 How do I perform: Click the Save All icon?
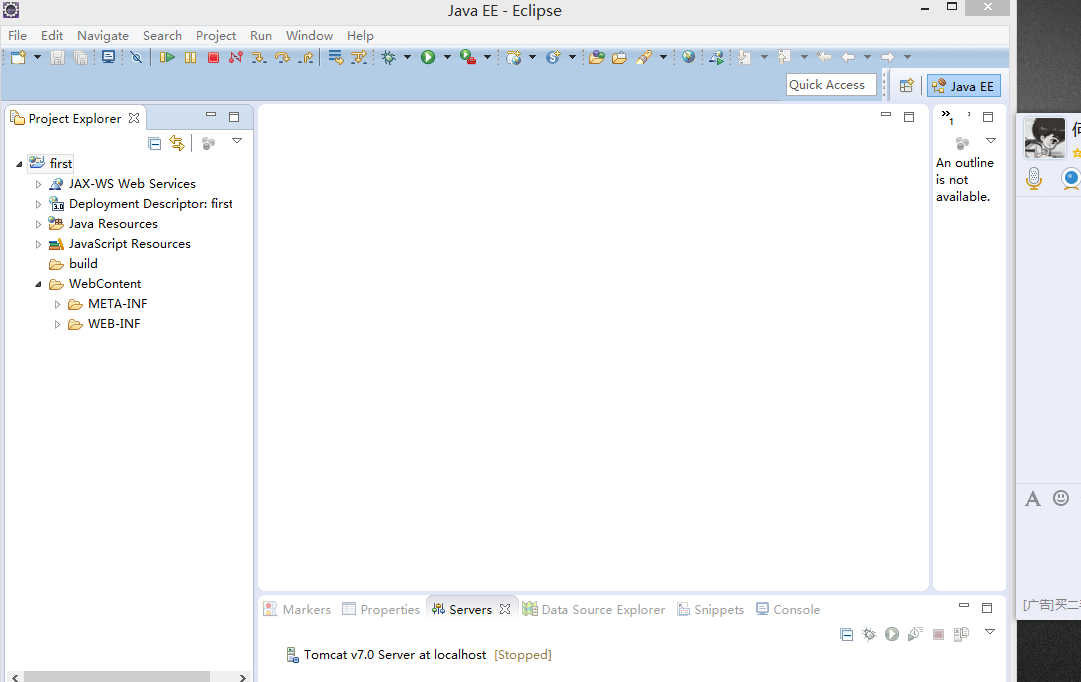[x=81, y=57]
